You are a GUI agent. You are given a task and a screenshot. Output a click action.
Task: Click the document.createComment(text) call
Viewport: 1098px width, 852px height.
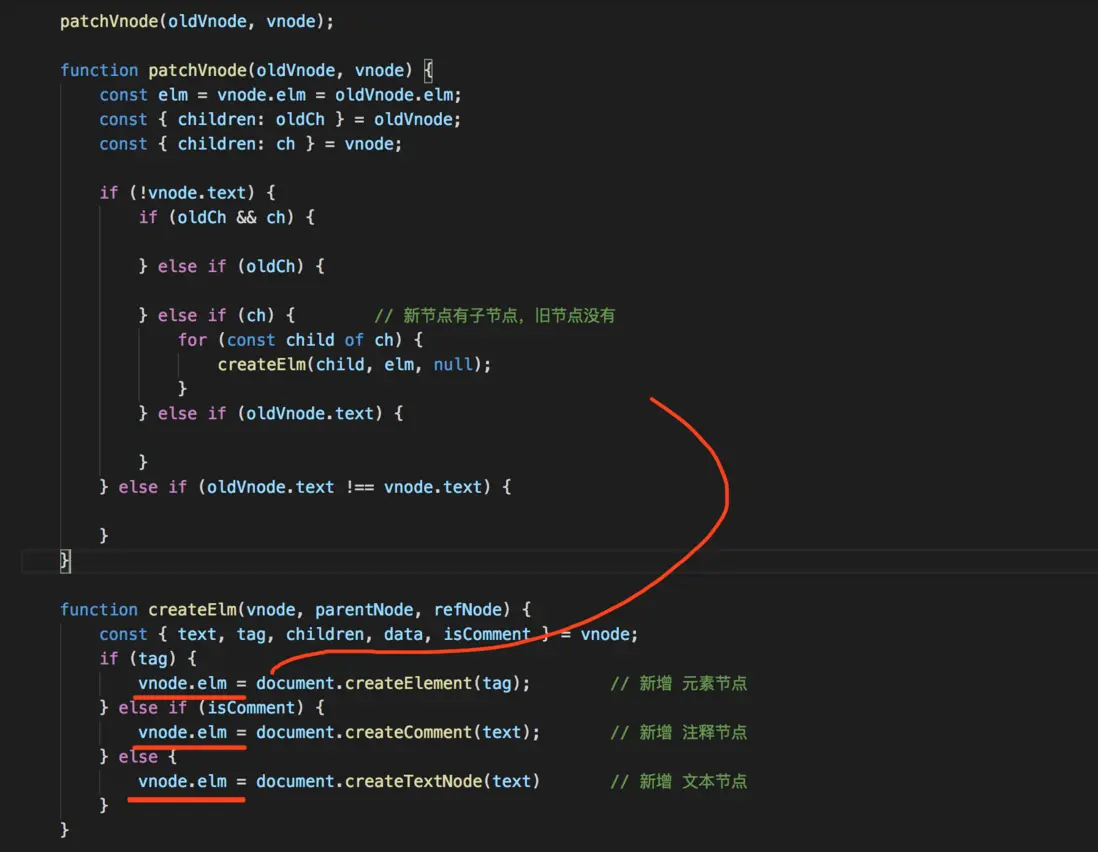pyautogui.click(x=395, y=732)
